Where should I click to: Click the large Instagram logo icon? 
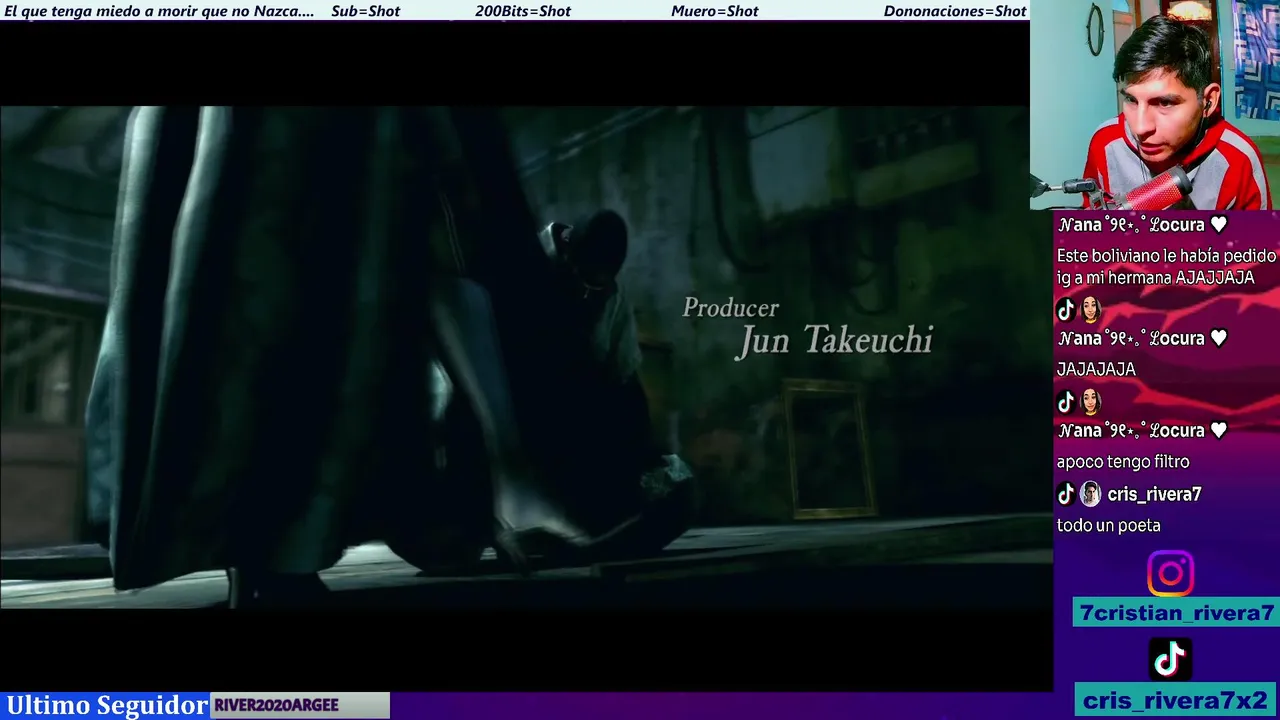[x=1170, y=574]
